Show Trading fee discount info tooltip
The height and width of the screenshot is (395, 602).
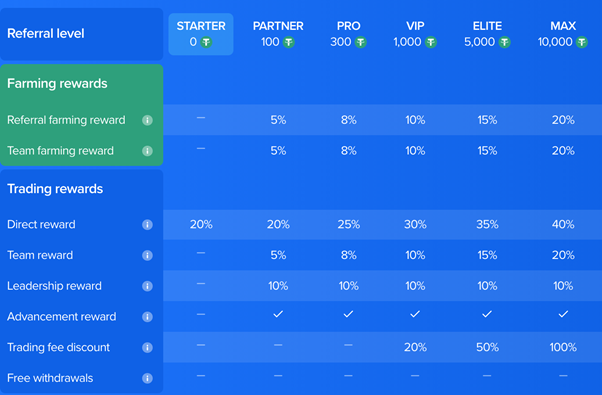click(147, 347)
